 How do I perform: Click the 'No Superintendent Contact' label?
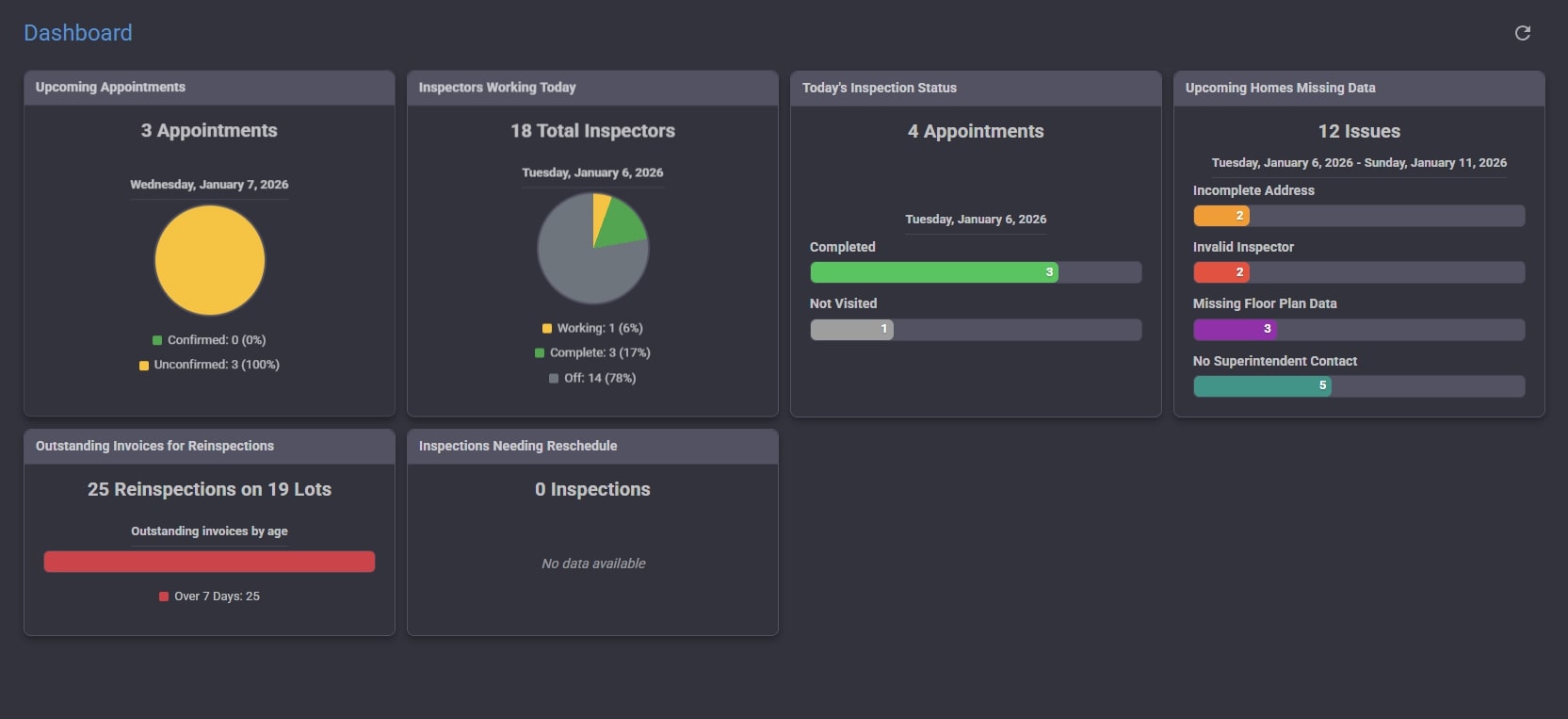point(1275,361)
